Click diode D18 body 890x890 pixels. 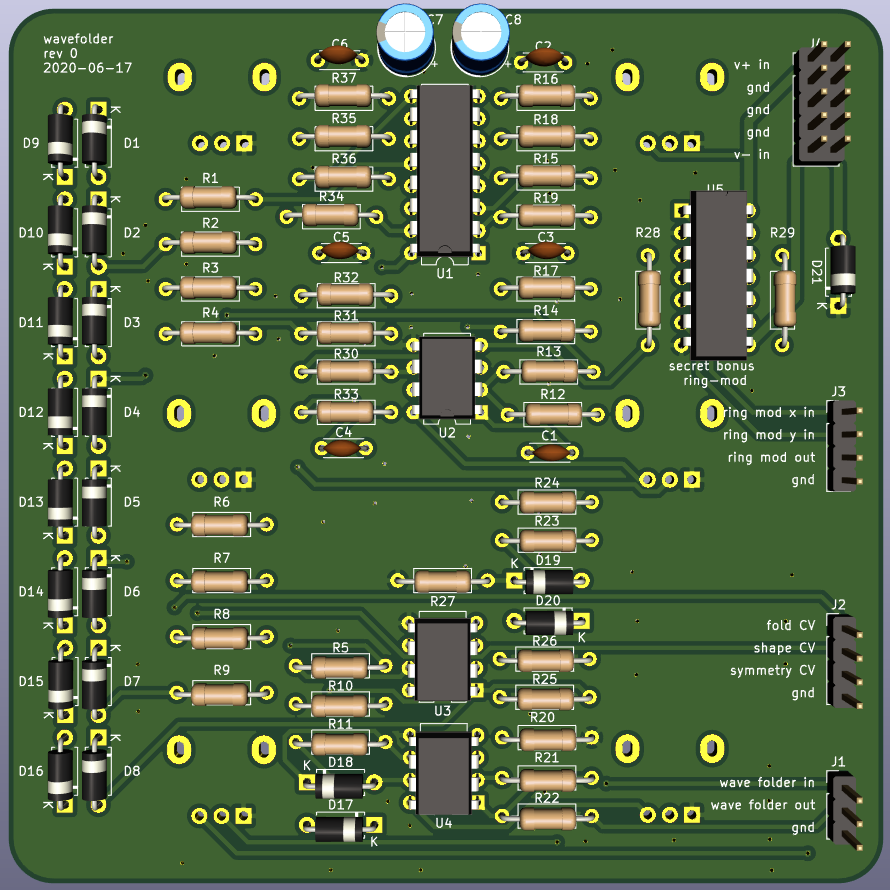339,786
